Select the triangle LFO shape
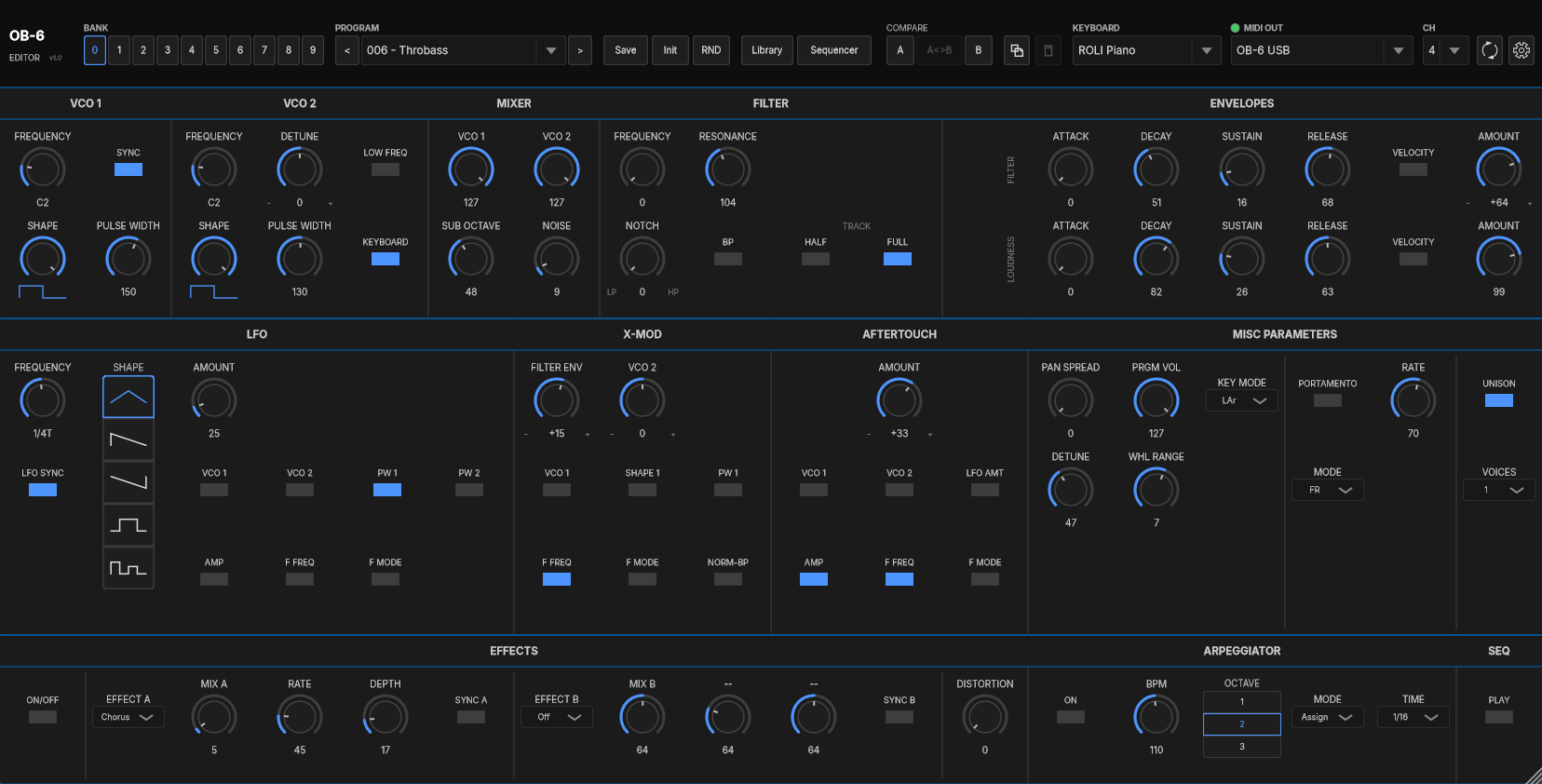The height and width of the screenshot is (784, 1542). tap(128, 398)
